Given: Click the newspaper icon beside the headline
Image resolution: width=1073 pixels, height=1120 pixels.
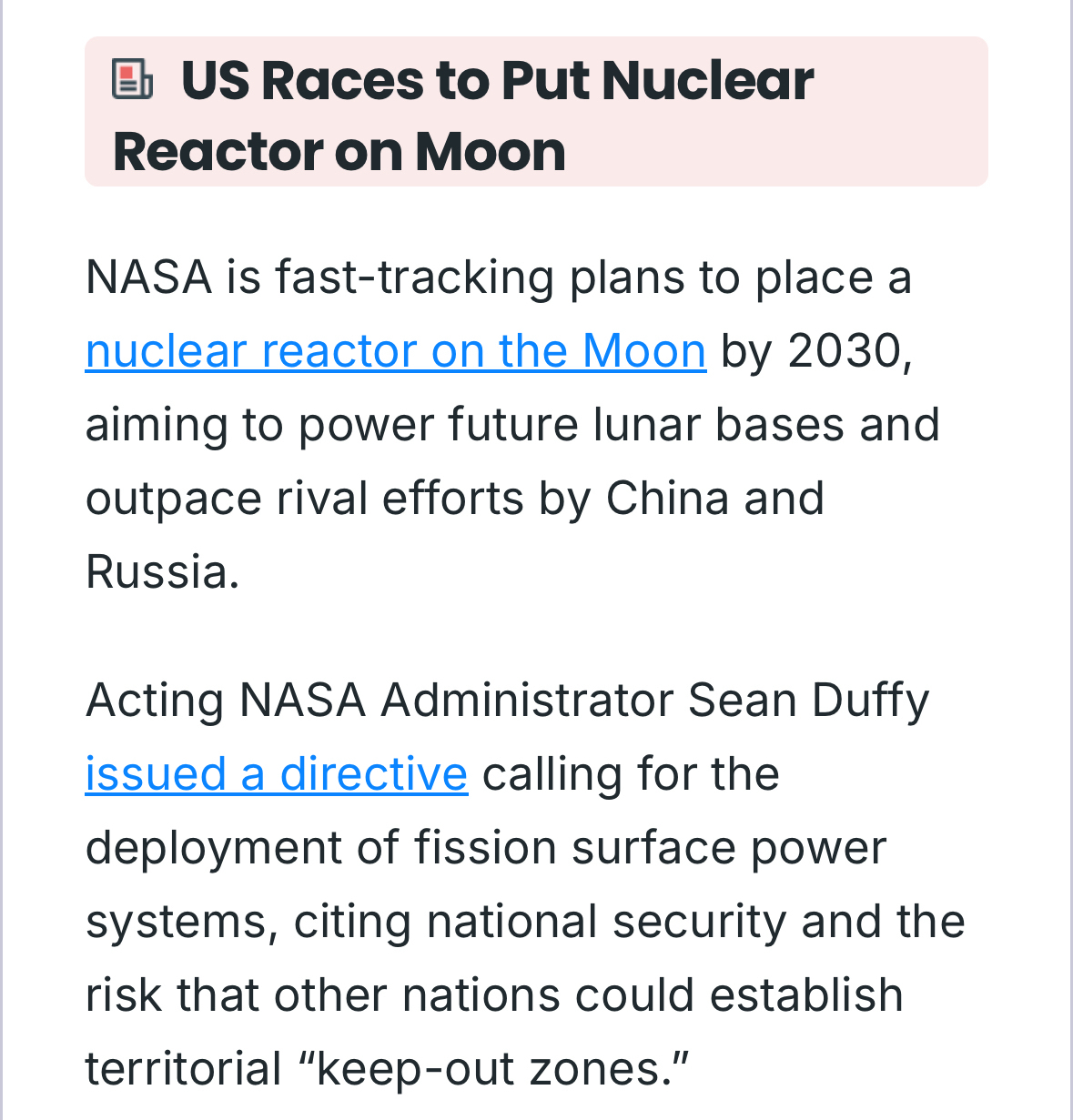Looking at the screenshot, I should point(132,79).
